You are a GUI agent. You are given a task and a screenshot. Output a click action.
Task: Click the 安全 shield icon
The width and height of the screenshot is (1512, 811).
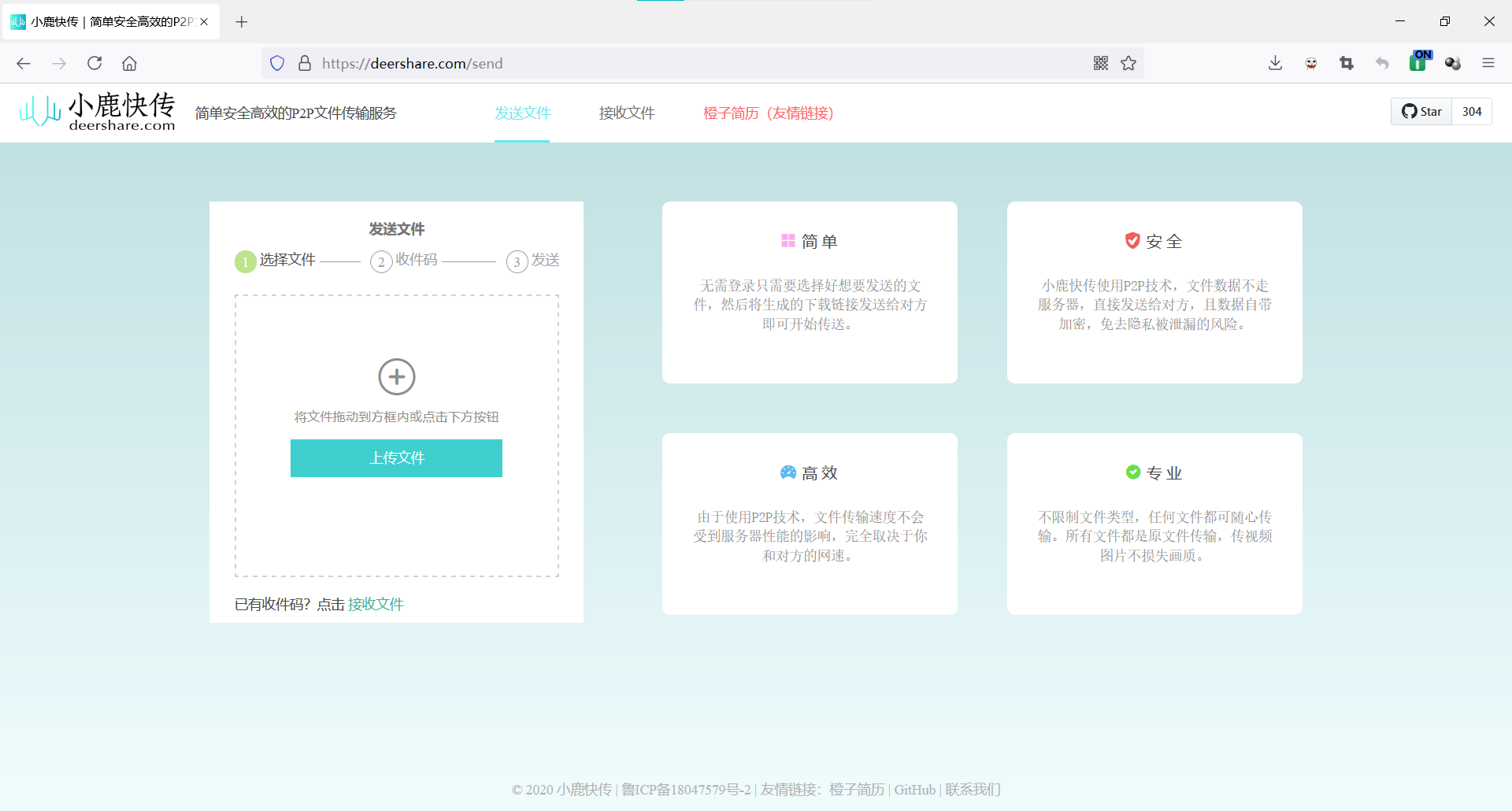click(x=1132, y=241)
